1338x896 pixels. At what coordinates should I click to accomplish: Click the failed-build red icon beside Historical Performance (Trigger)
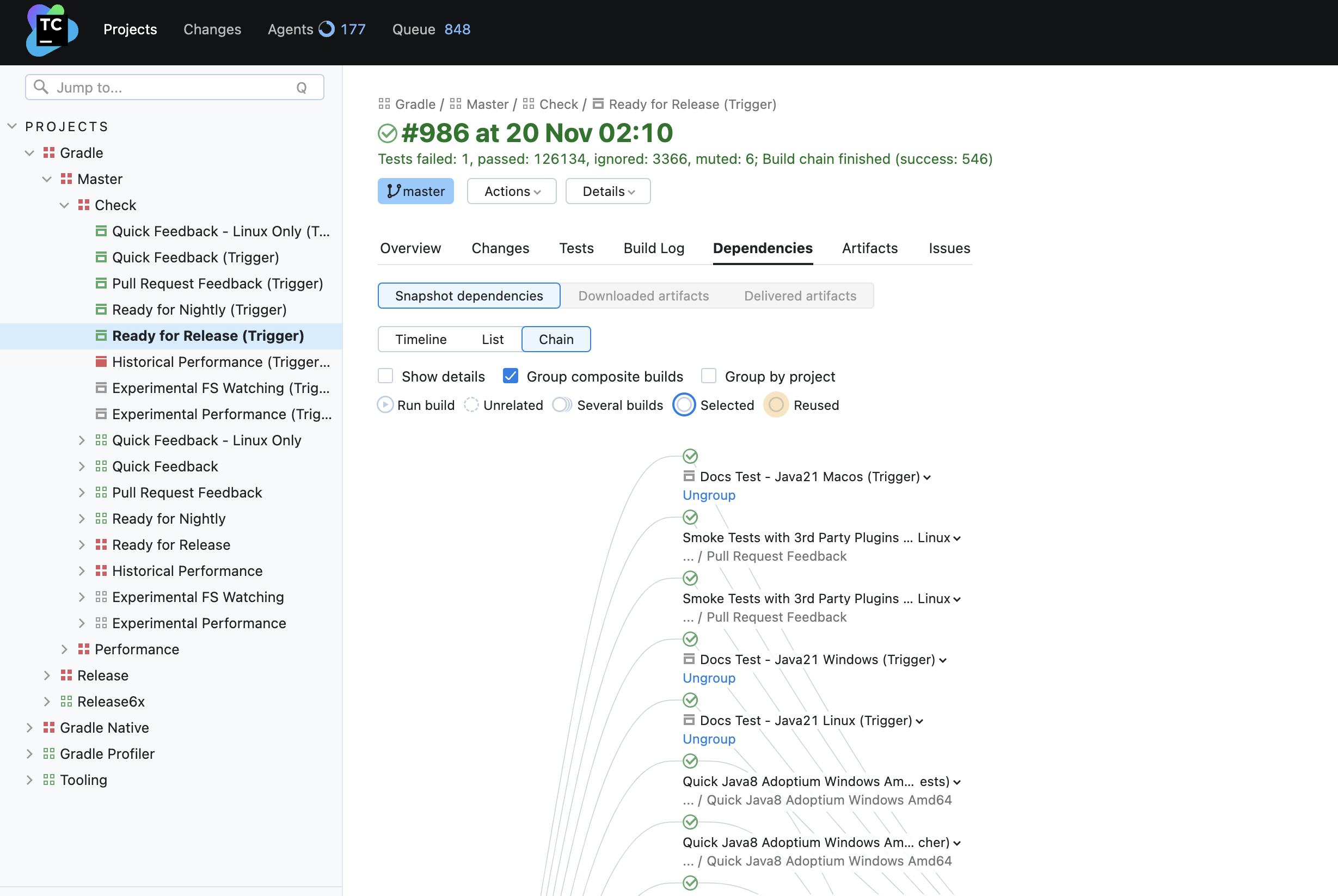tap(102, 361)
